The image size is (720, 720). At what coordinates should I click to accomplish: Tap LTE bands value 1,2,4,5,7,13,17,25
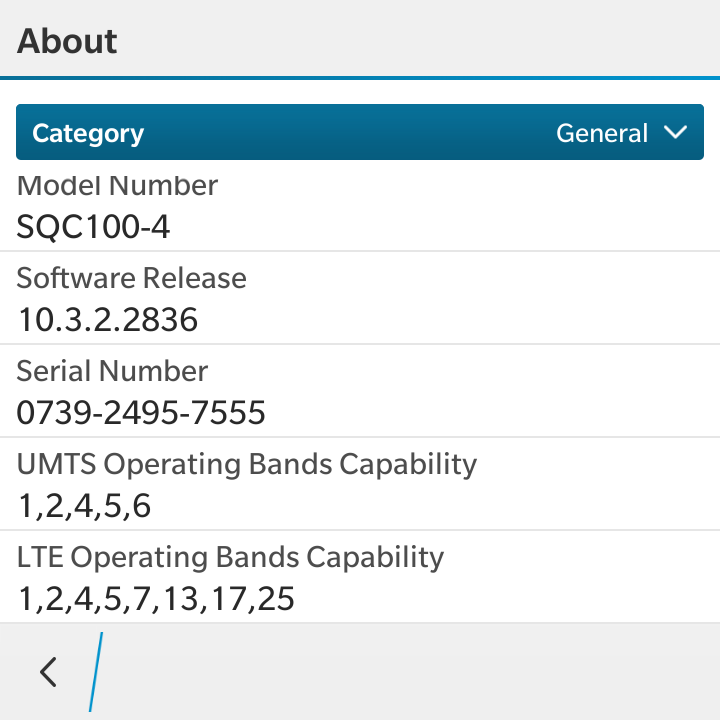click(x=156, y=599)
